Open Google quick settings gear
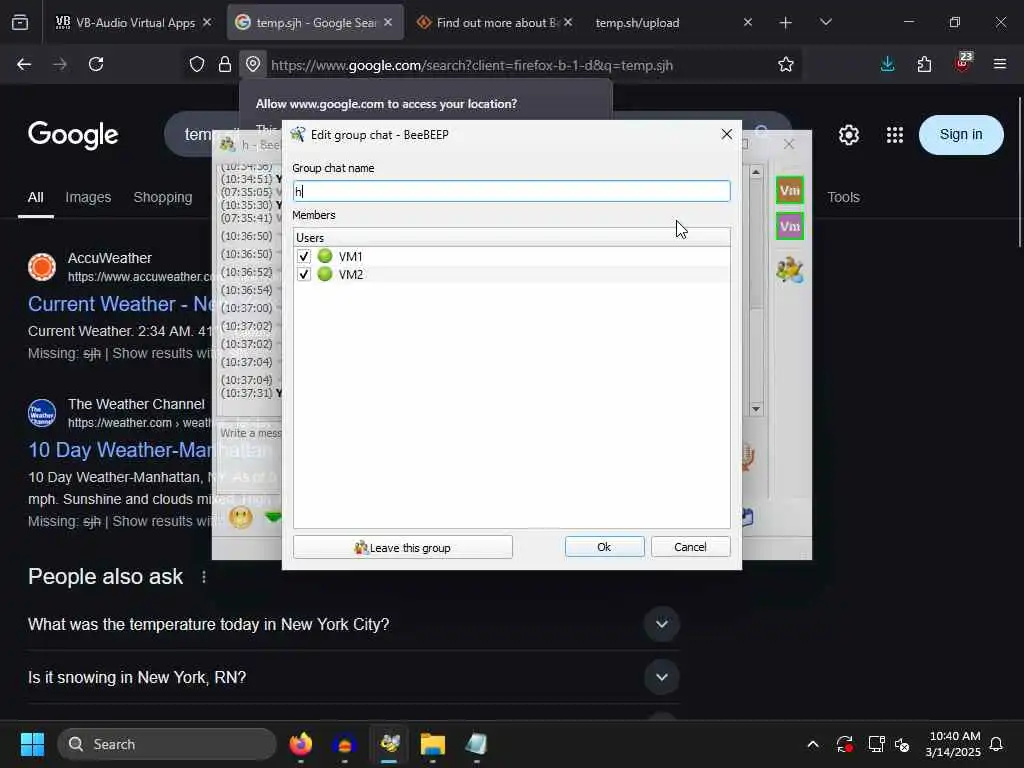Viewport: 1024px width, 768px height. point(848,135)
